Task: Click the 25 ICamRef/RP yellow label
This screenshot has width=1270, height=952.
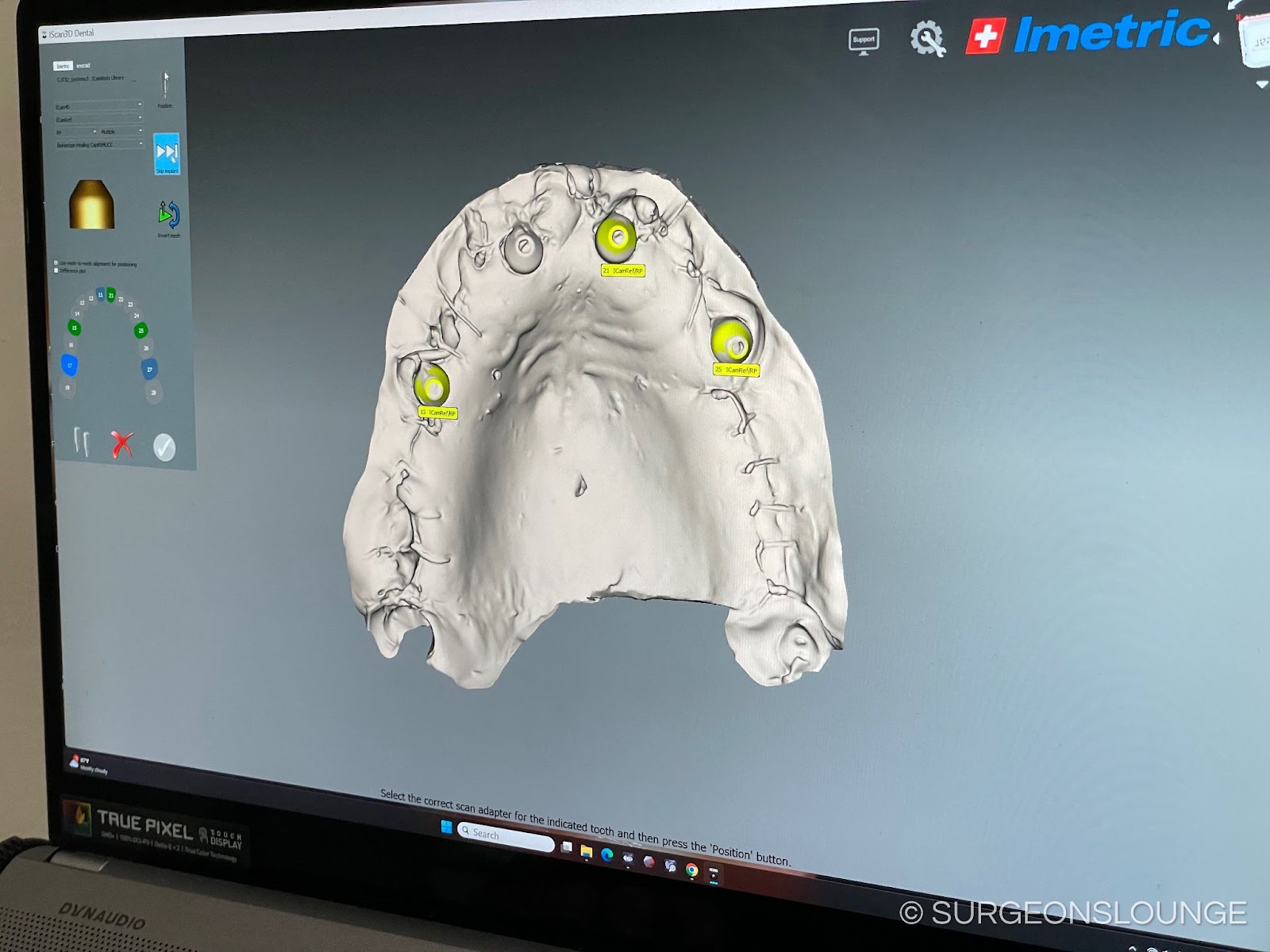Action: [x=736, y=370]
